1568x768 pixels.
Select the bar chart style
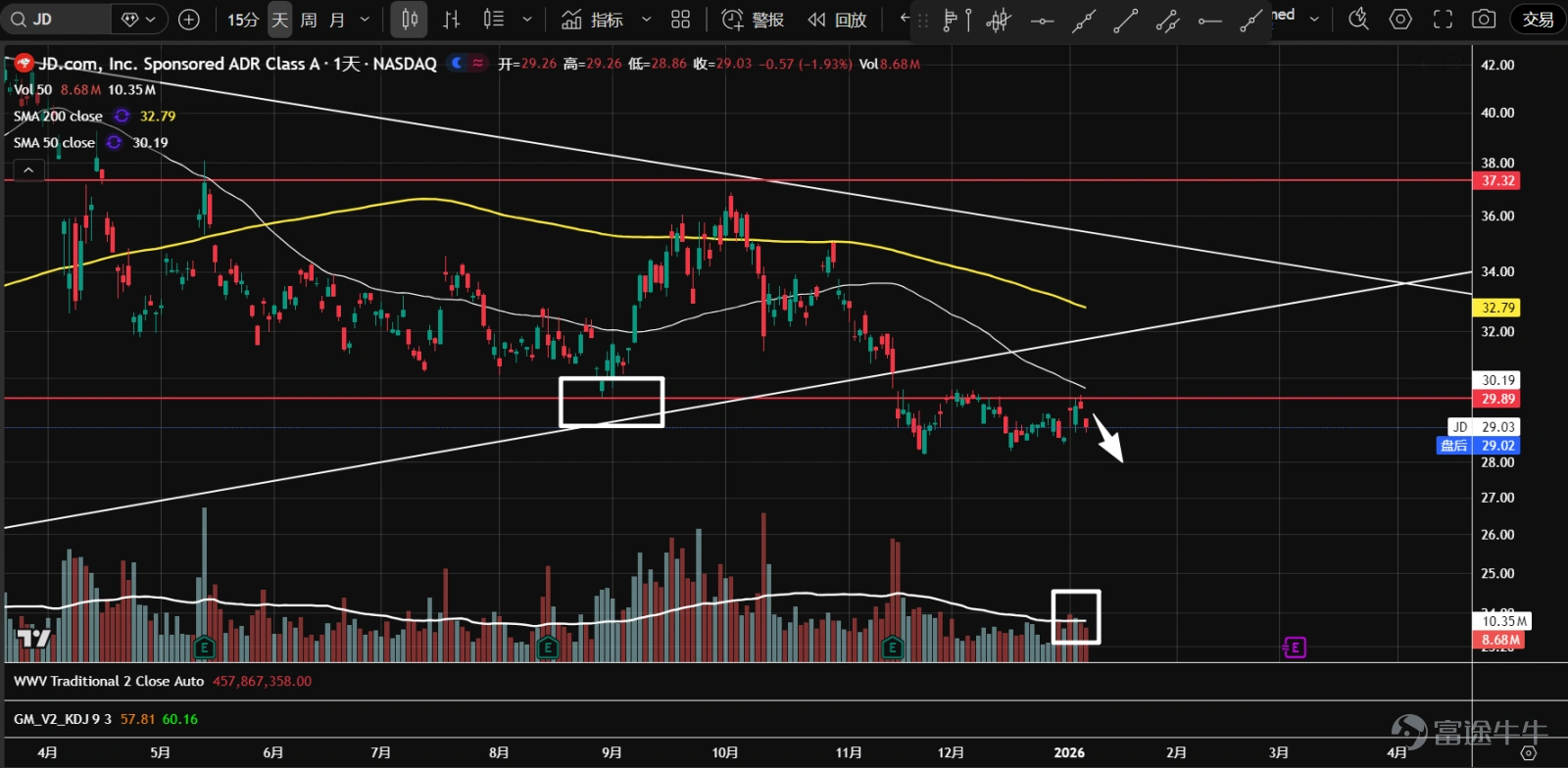[452, 20]
